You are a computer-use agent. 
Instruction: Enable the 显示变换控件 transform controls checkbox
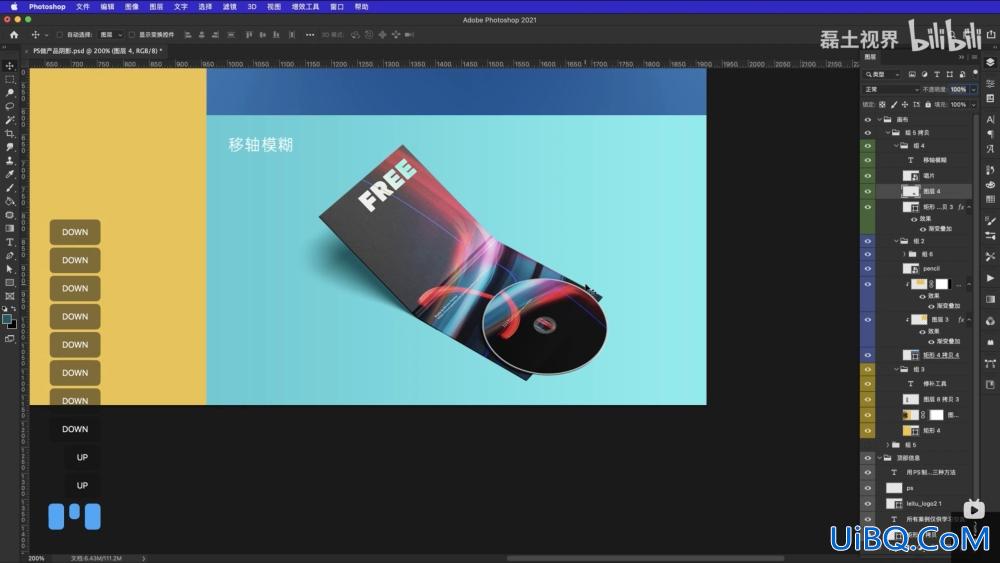132,34
